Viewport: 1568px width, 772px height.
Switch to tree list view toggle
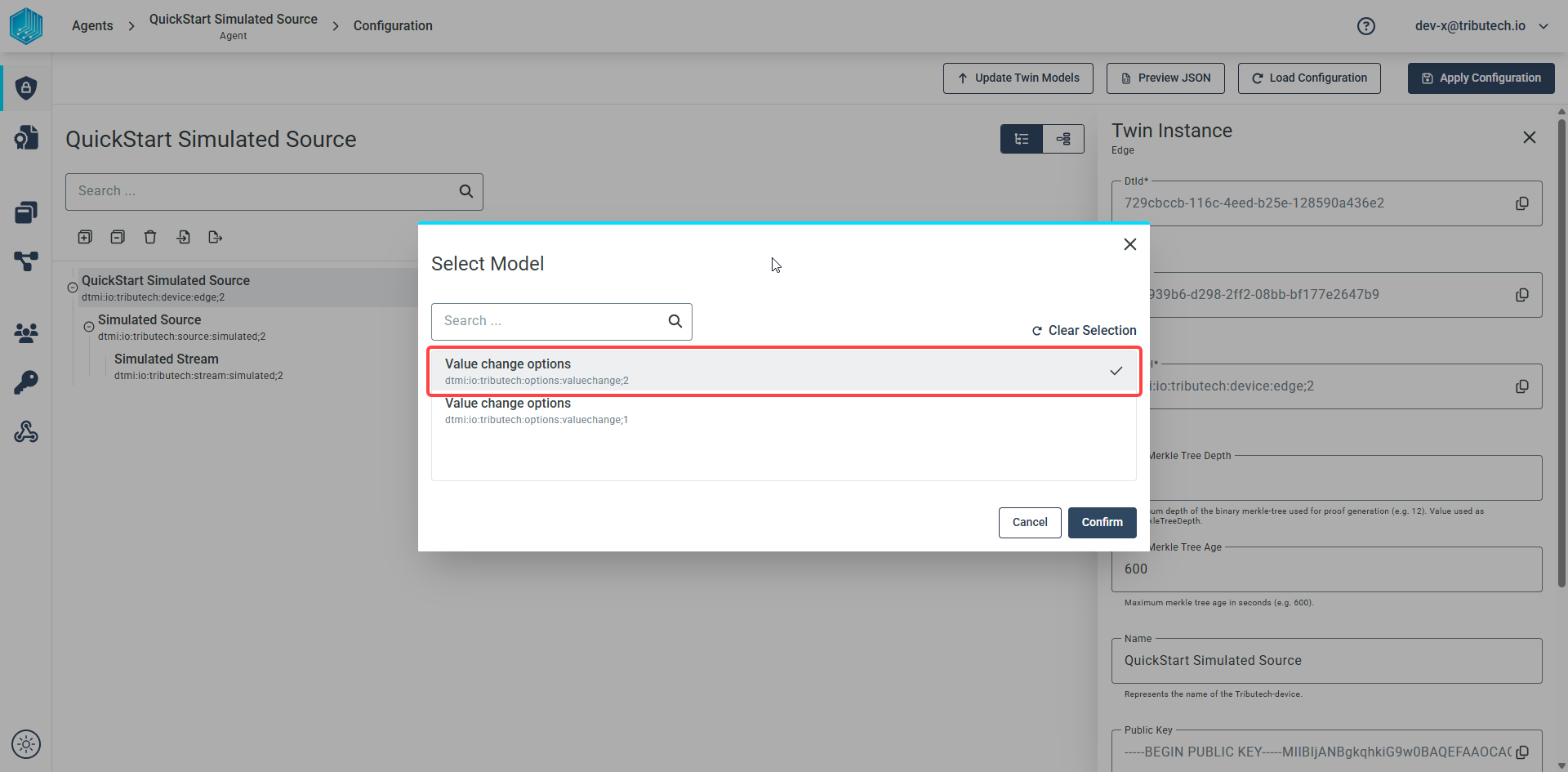1022,139
